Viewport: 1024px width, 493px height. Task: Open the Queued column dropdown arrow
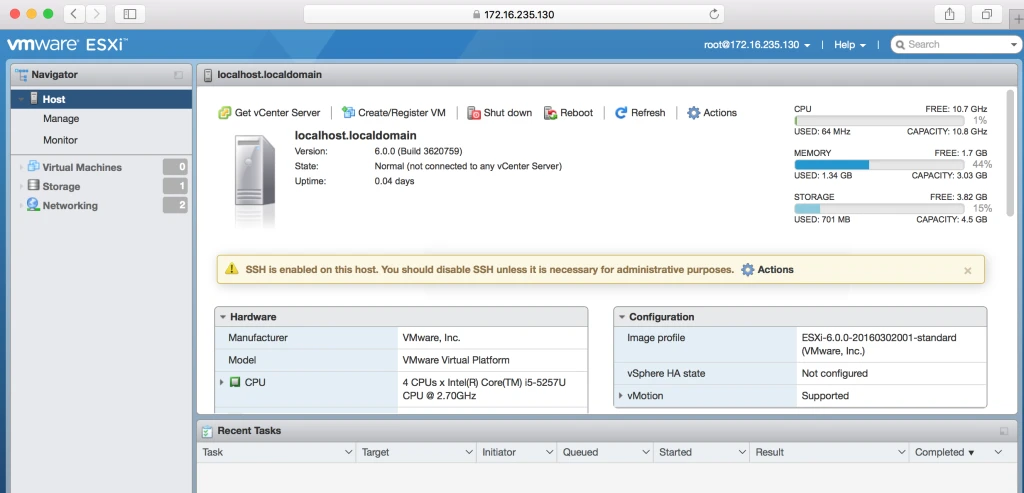pyautogui.click(x=645, y=452)
